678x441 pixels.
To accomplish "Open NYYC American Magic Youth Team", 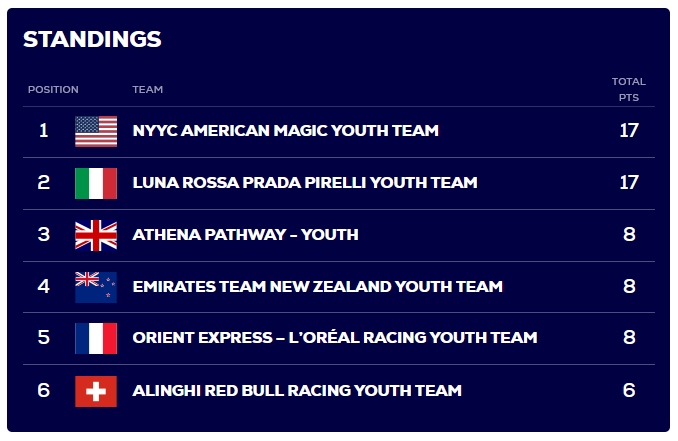I will [285, 131].
